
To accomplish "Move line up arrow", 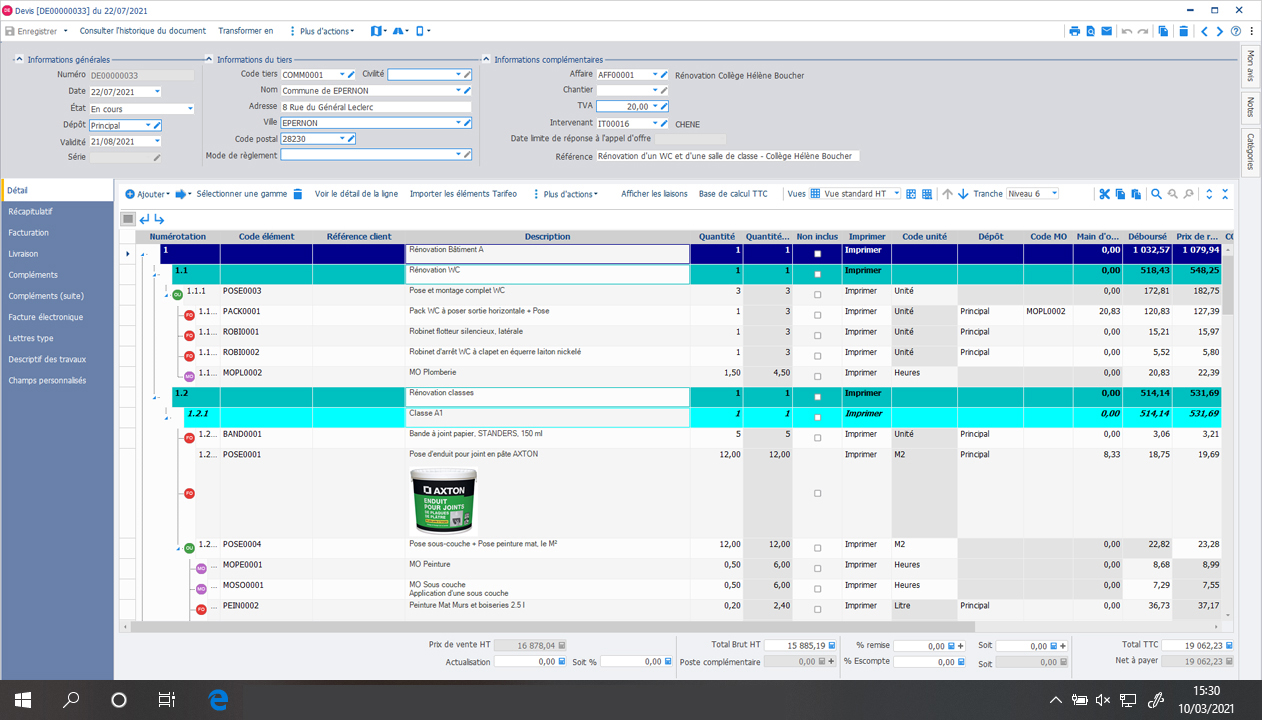I will click(x=947, y=194).
